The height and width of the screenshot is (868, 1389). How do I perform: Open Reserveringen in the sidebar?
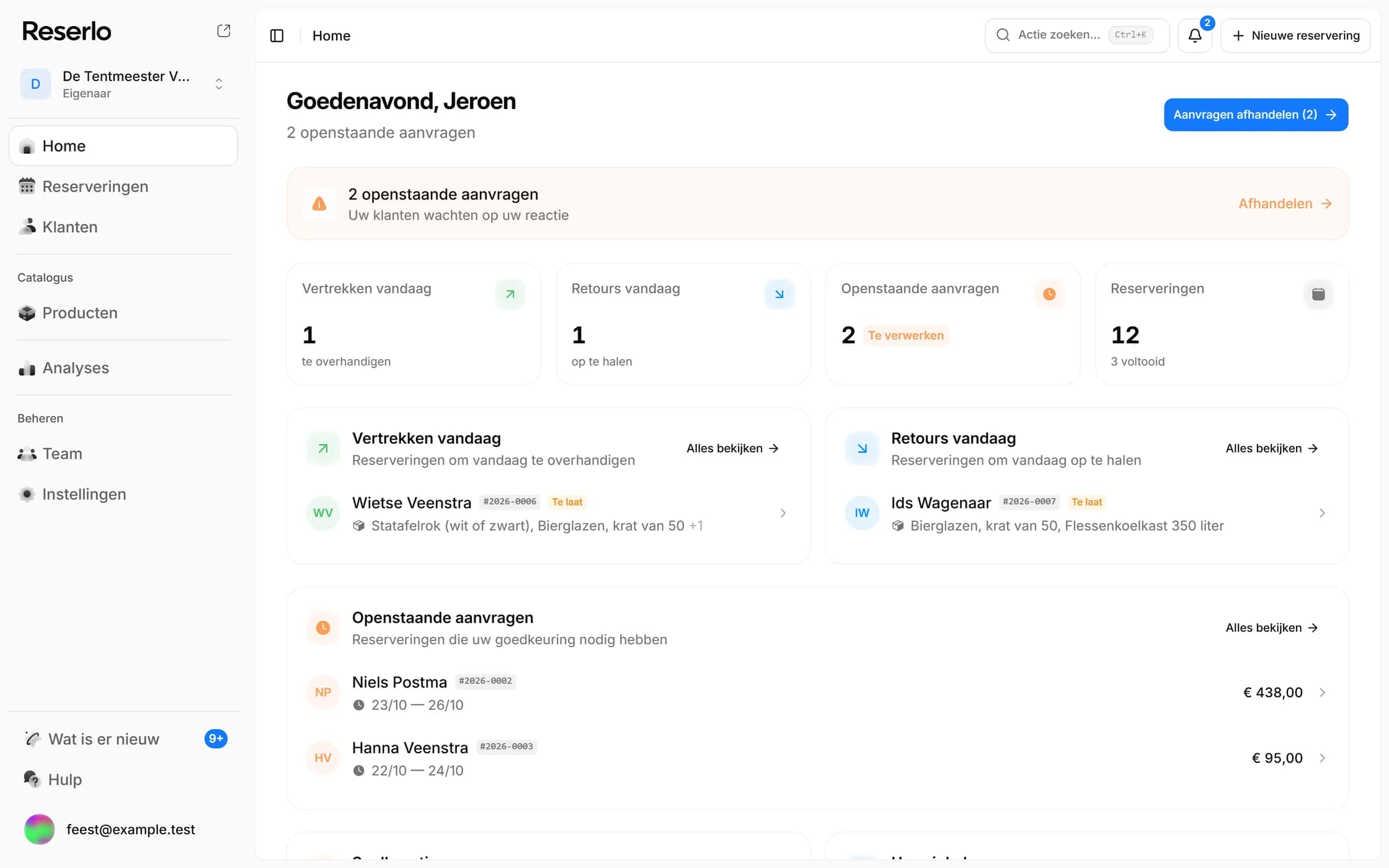[123, 186]
